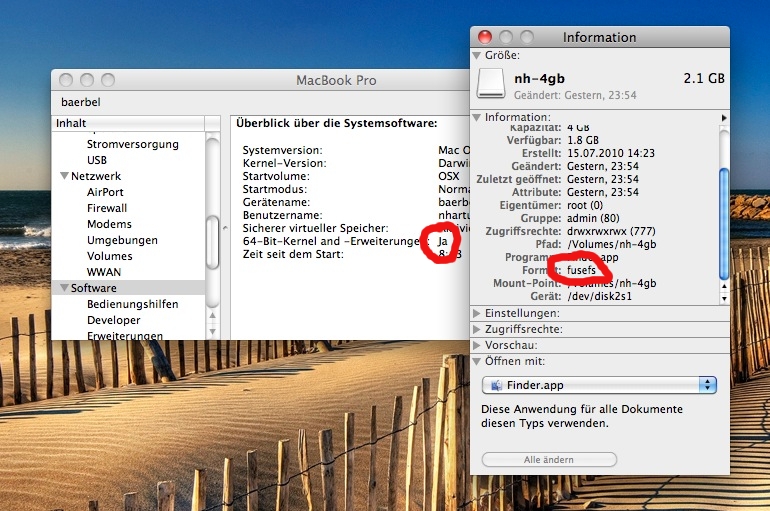The image size is (770, 511).
Task: Click the Benutzername label
Action: point(282,215)
